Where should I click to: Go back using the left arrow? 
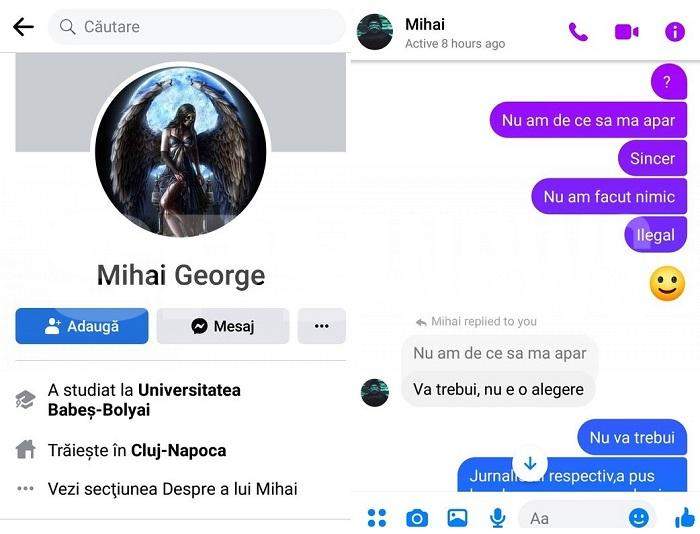23,27
